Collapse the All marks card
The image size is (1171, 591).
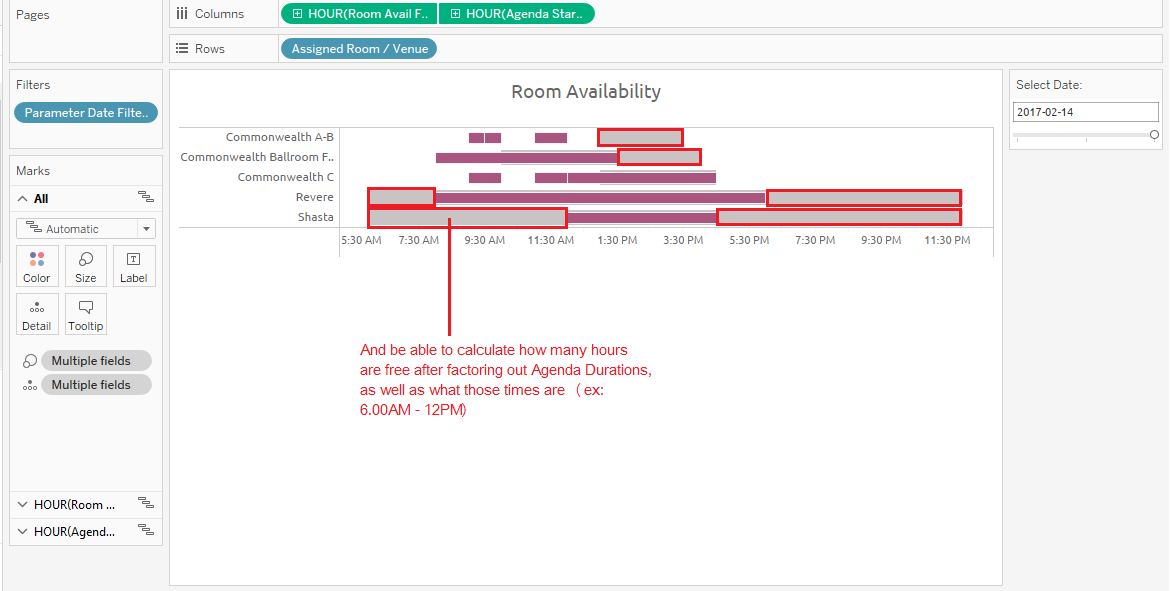click(22, 197)
